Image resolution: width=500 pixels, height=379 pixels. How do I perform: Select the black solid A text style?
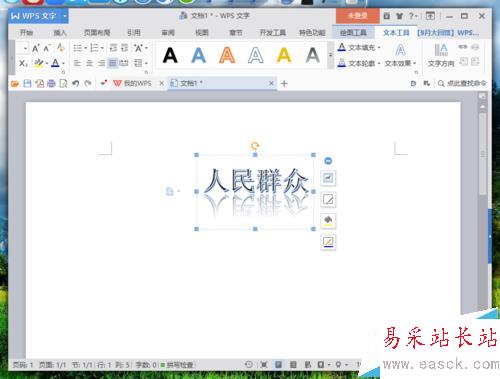click(170, 55)
